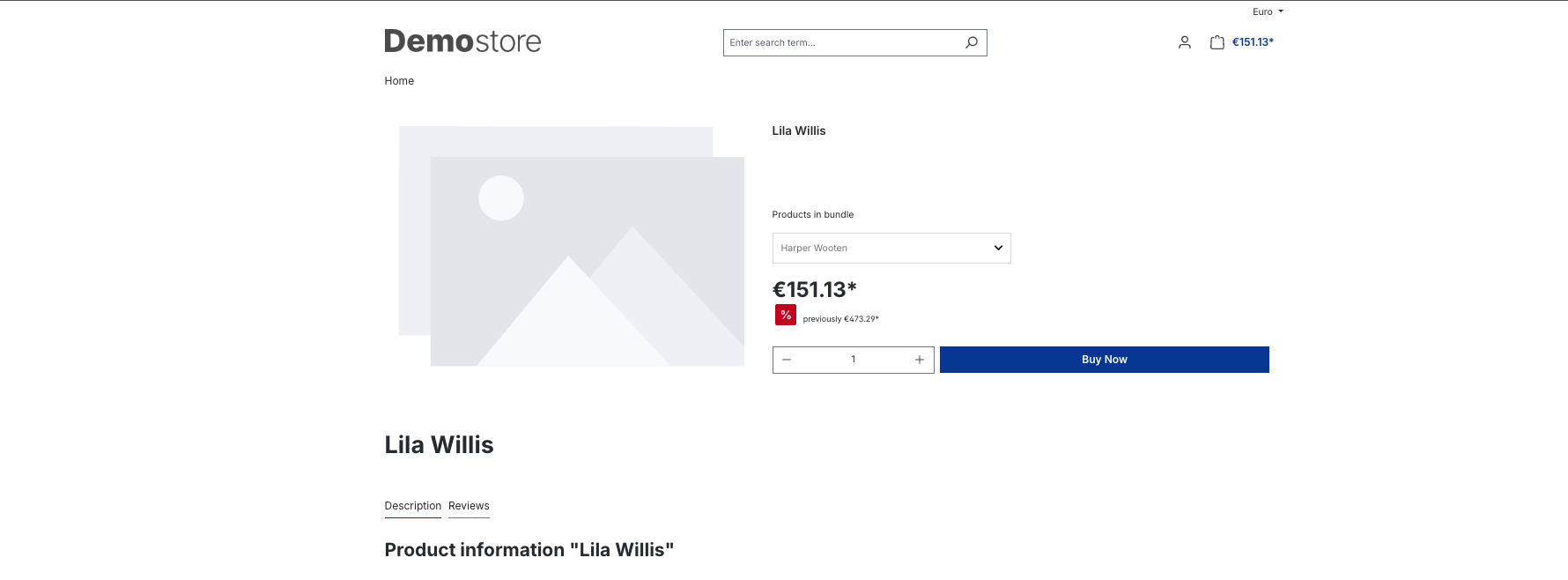Click the large Lila Willis heading
This screenshot has height=580, width=1568.
pos(439,445)
